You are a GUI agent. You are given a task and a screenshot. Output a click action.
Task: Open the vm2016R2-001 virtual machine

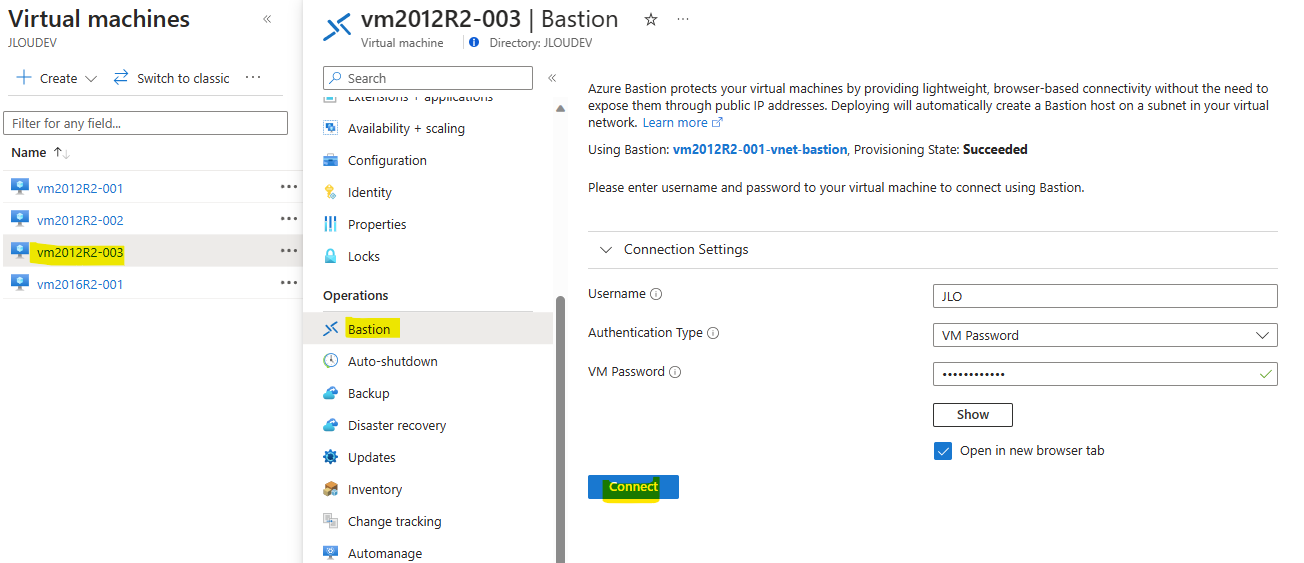80,284
